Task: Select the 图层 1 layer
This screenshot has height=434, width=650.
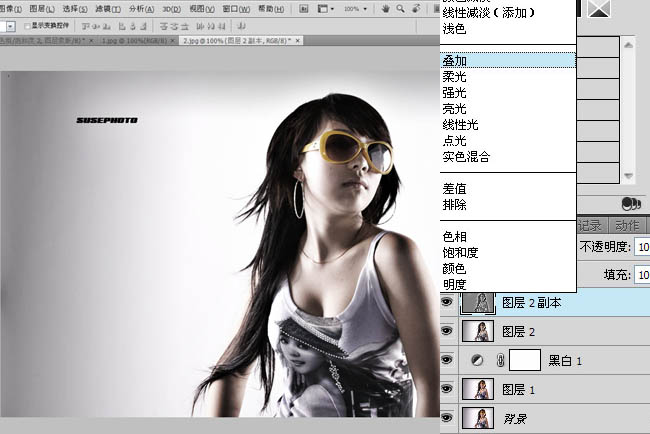Action: click(540, 388)
